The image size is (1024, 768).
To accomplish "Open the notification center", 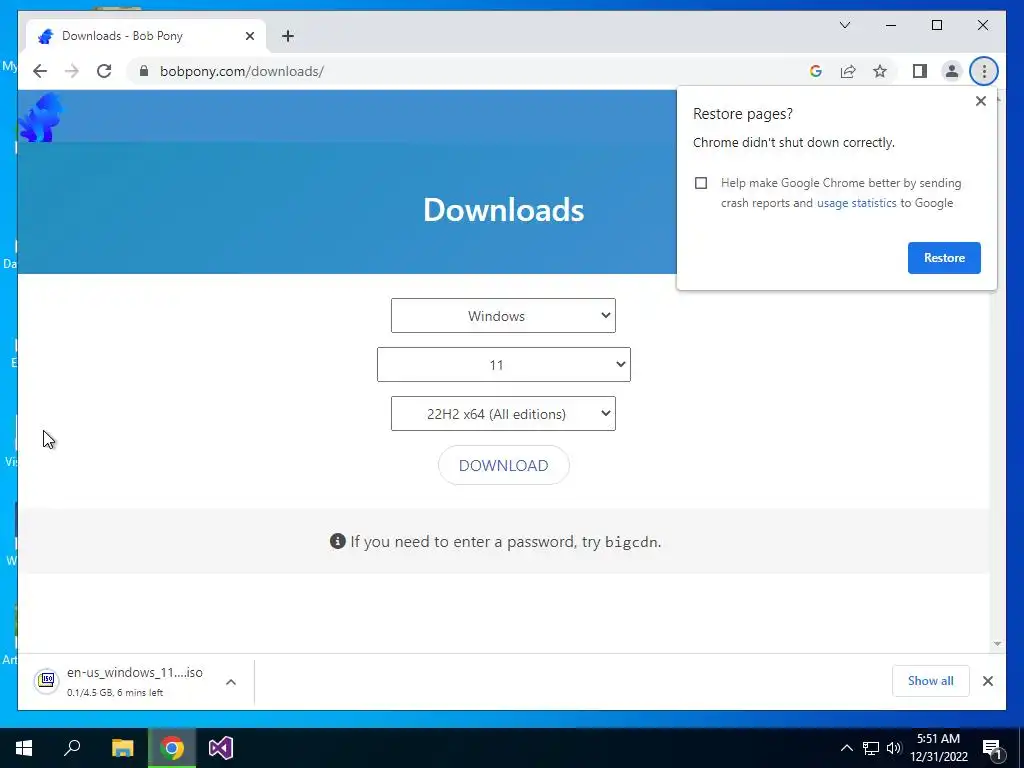I will click(991, 748).
